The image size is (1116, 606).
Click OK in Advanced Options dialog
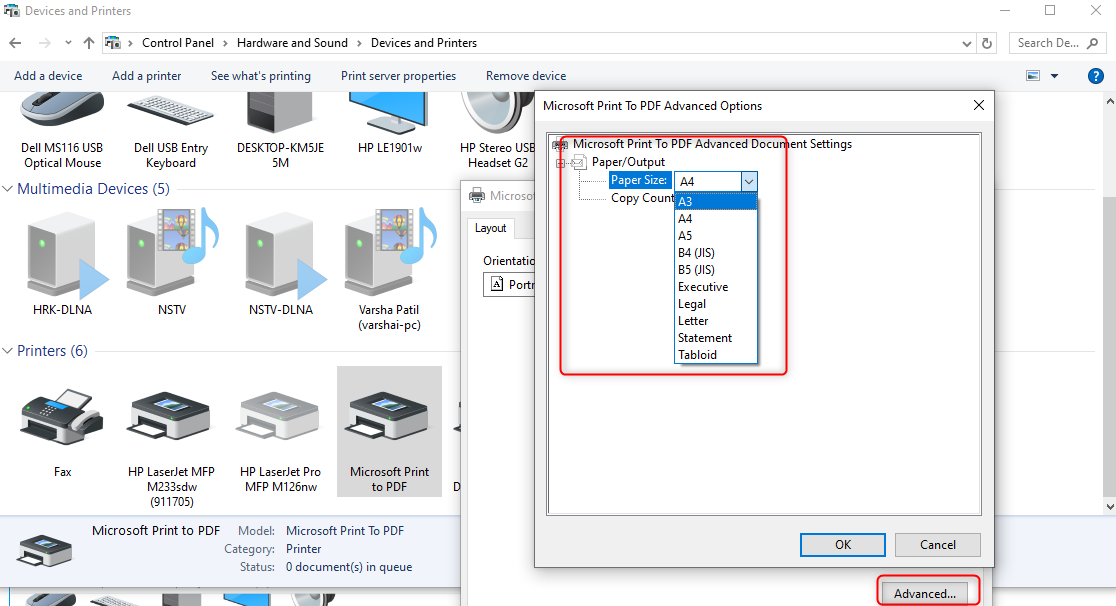tap(843, 545)
